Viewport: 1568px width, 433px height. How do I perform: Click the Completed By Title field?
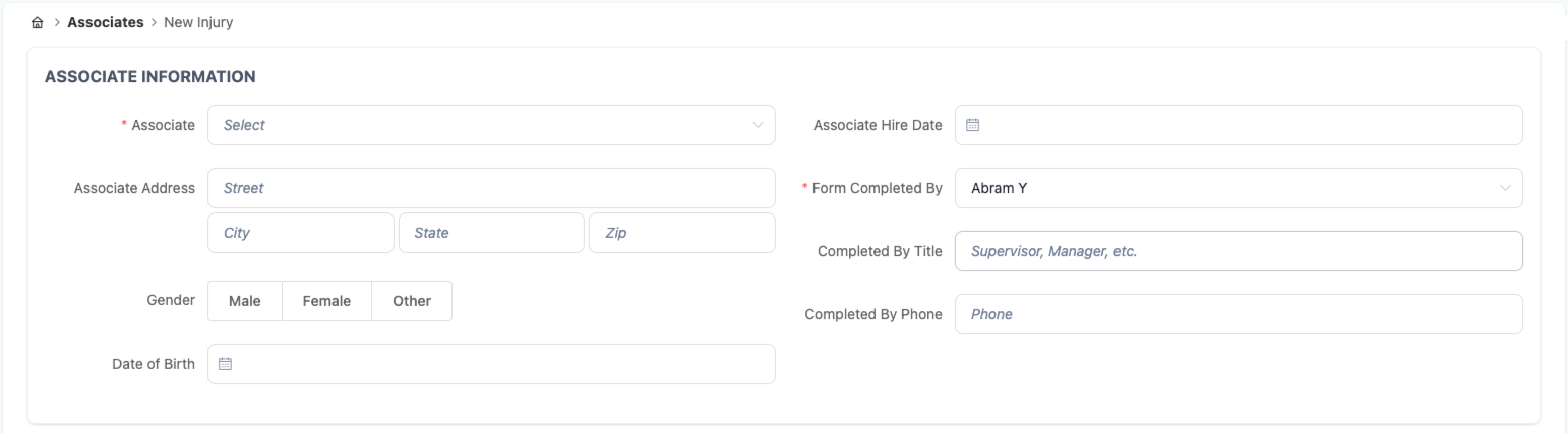(x=1238, y=251)
